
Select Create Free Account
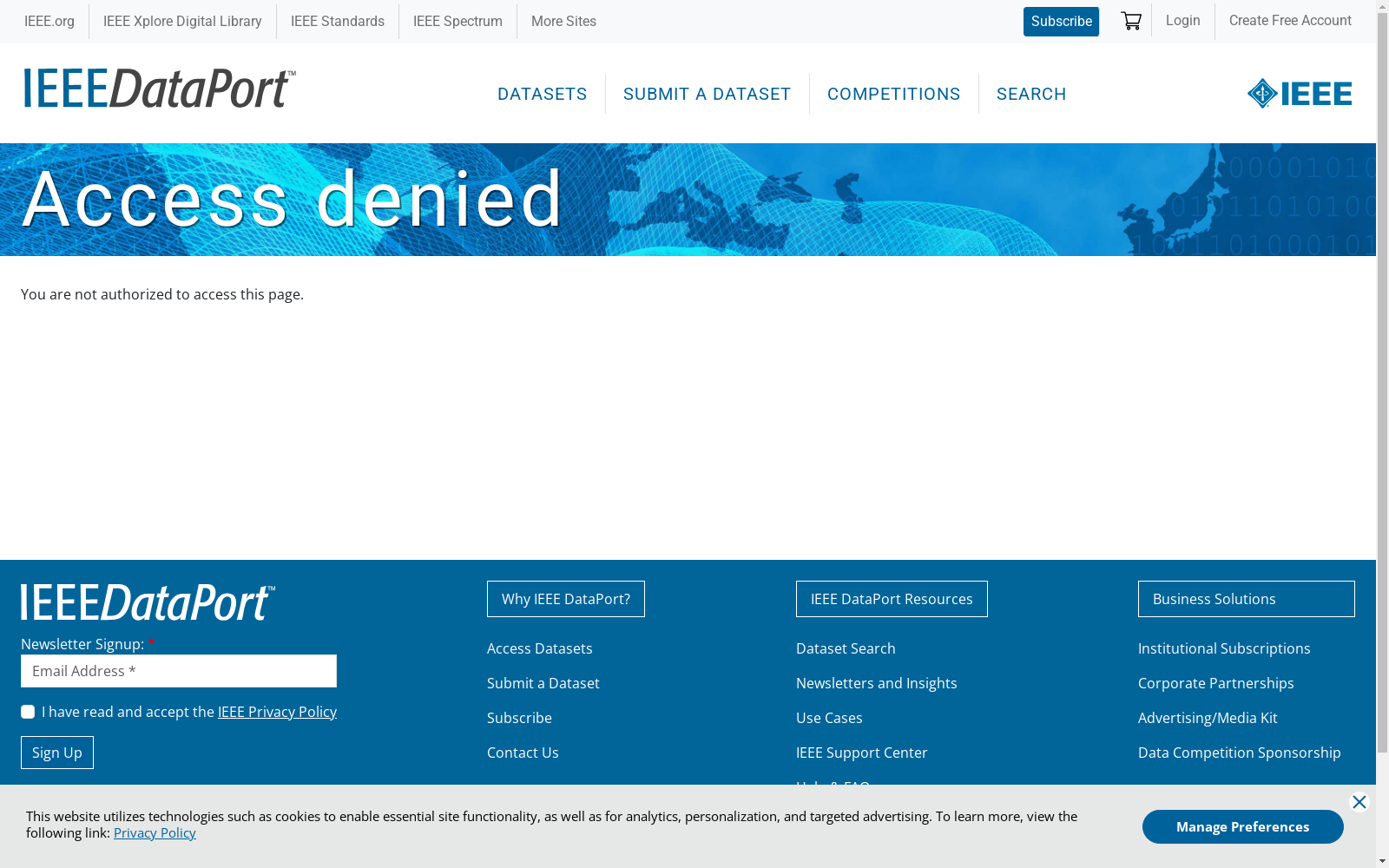pyautogui.click(x=1290, y=20)
